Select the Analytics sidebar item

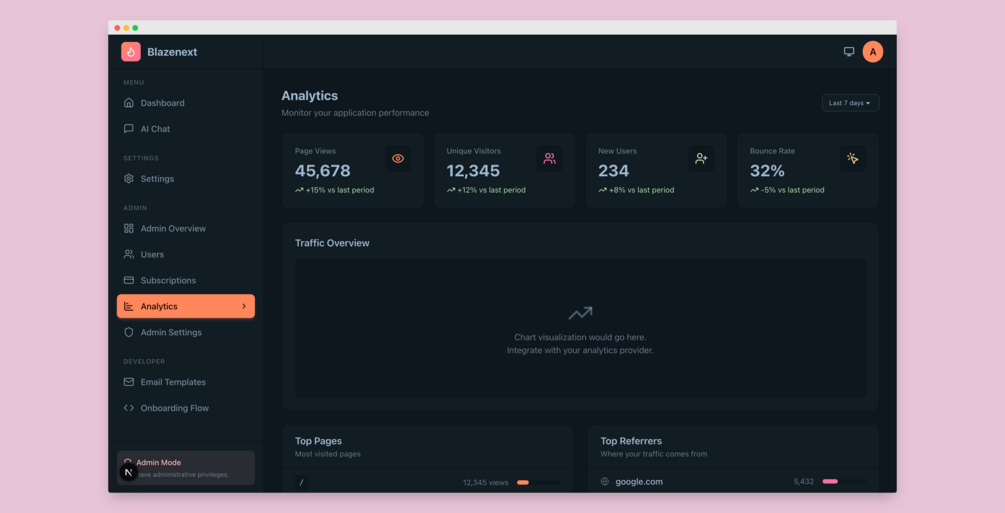click(x=186, y=307)
